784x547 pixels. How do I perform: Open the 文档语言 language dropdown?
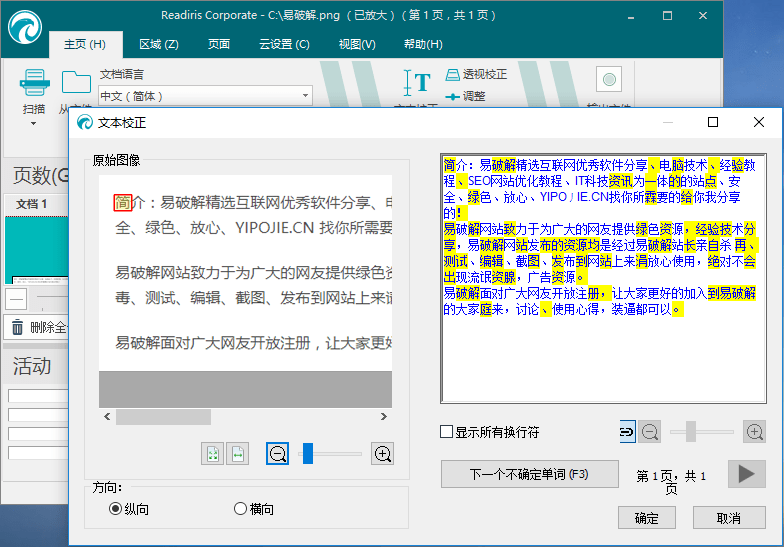[306, 96]
